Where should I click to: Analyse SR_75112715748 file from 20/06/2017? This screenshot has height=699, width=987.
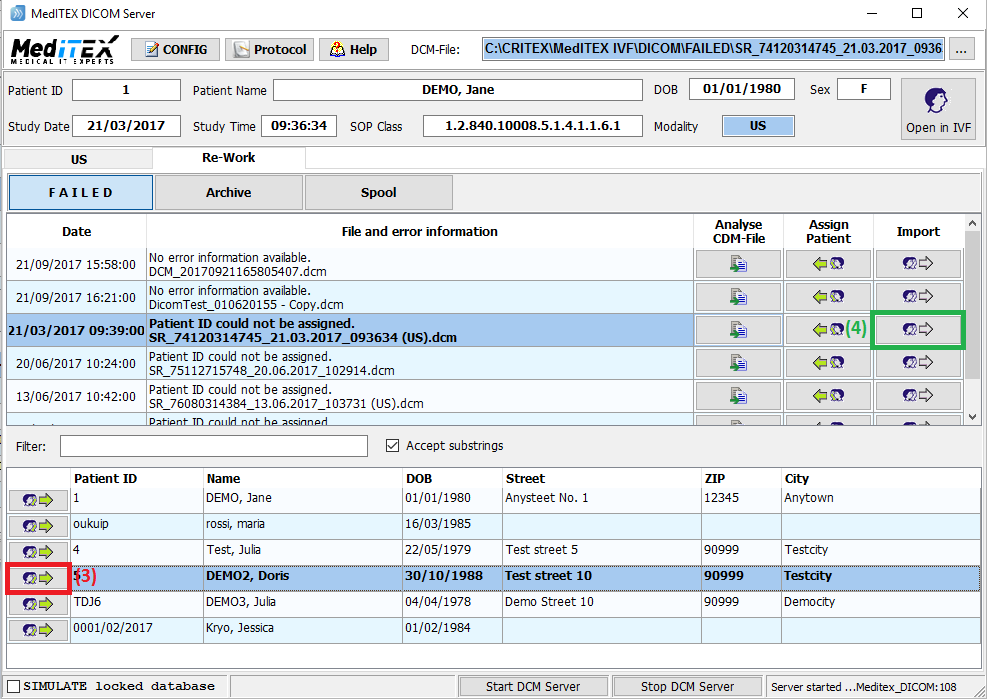click(x=738, y=363)
